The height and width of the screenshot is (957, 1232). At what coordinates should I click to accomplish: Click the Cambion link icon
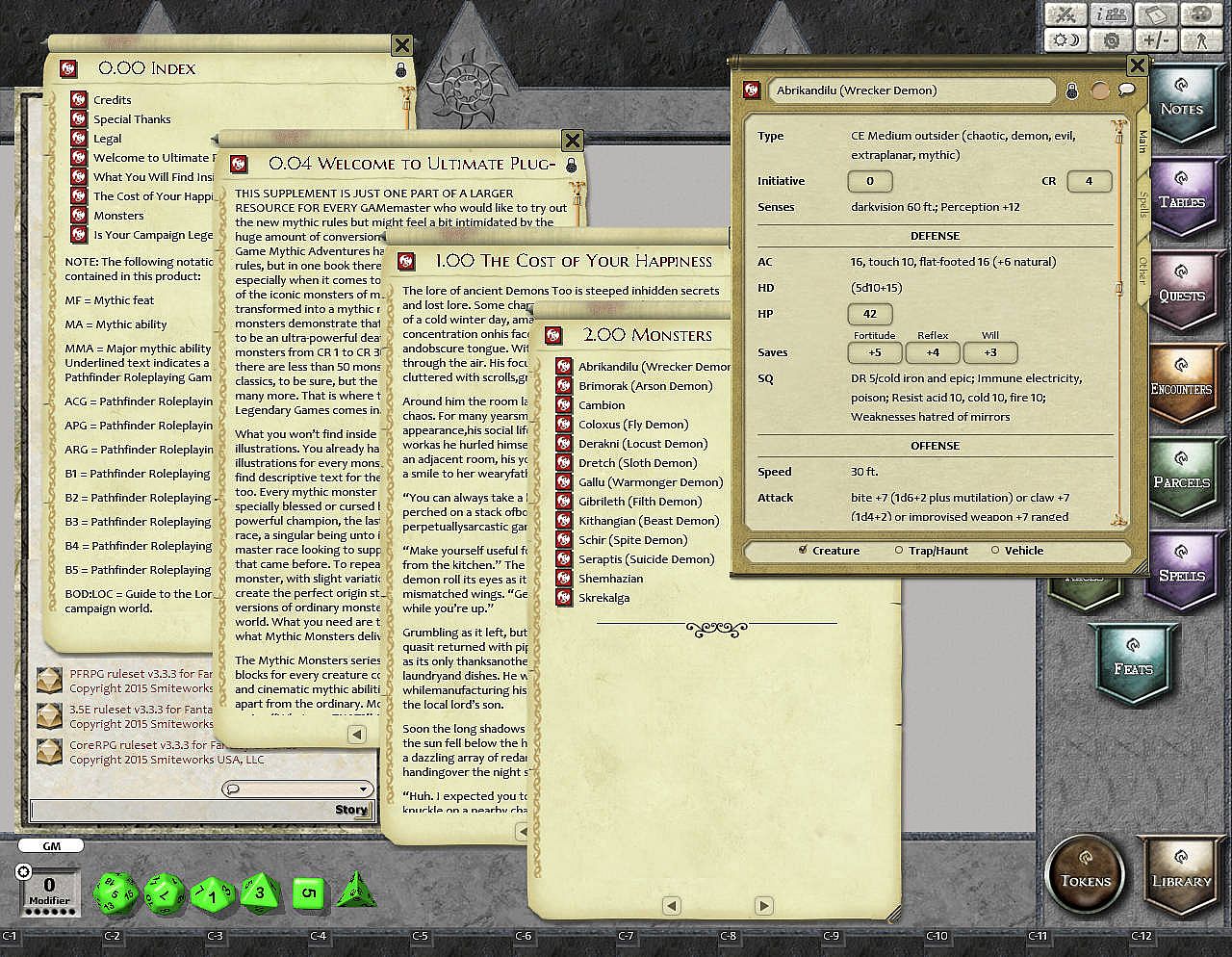point(564,405)
